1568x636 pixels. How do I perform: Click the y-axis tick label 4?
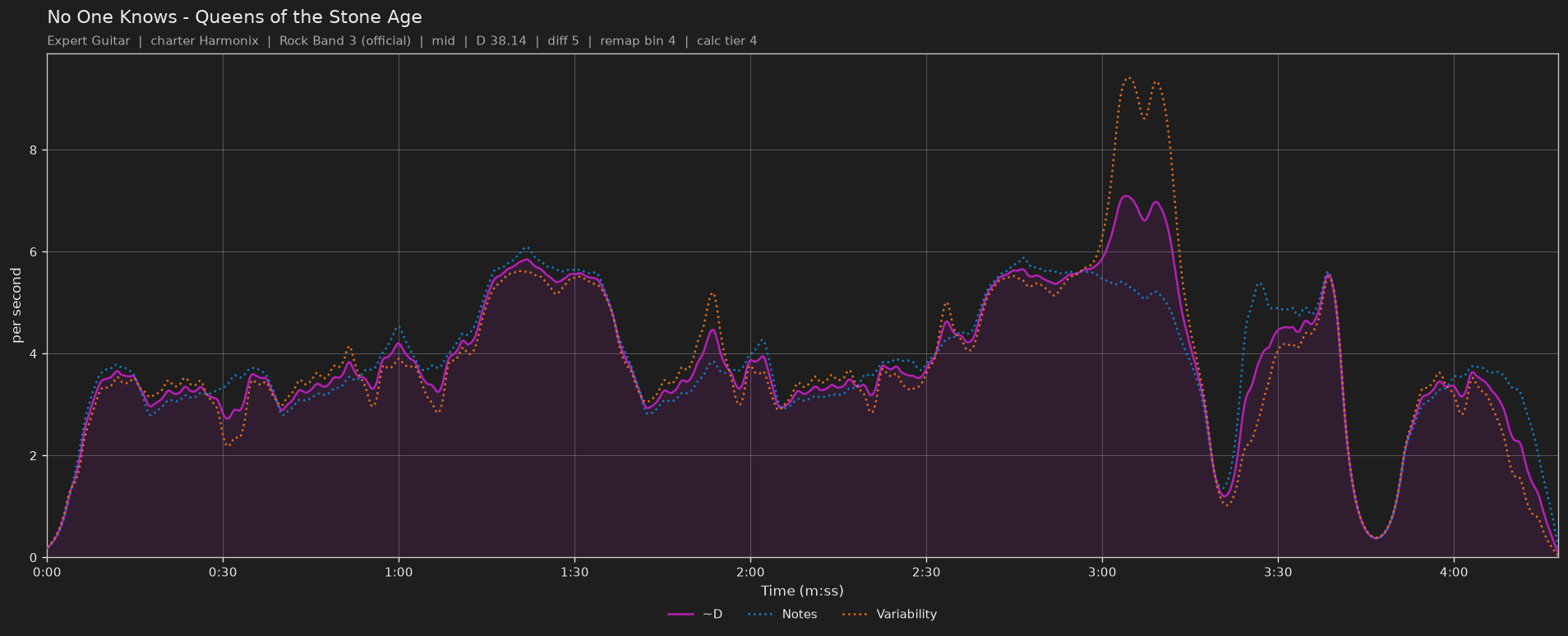35,354
